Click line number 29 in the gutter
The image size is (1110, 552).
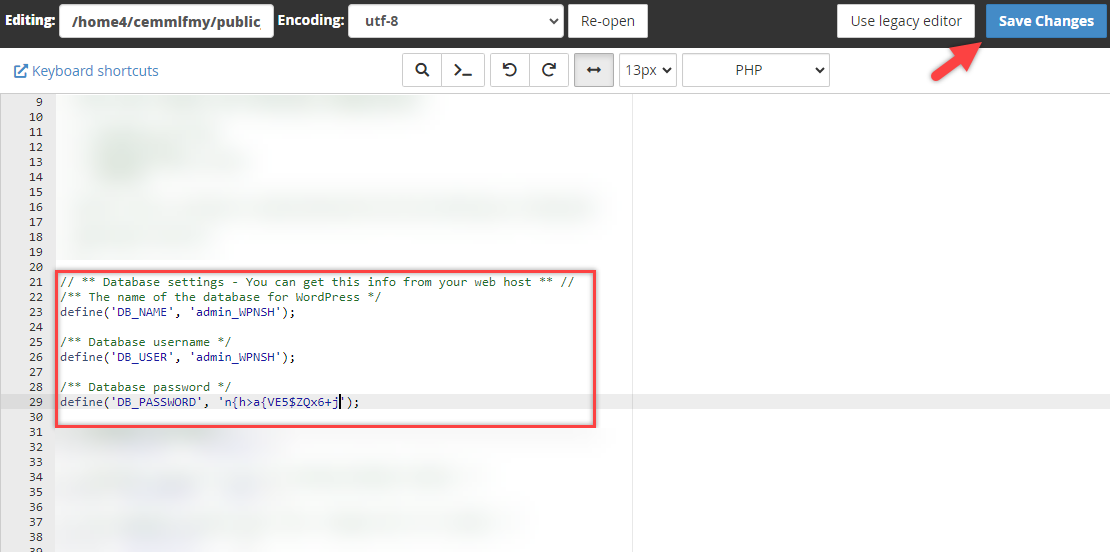point(36,402)
